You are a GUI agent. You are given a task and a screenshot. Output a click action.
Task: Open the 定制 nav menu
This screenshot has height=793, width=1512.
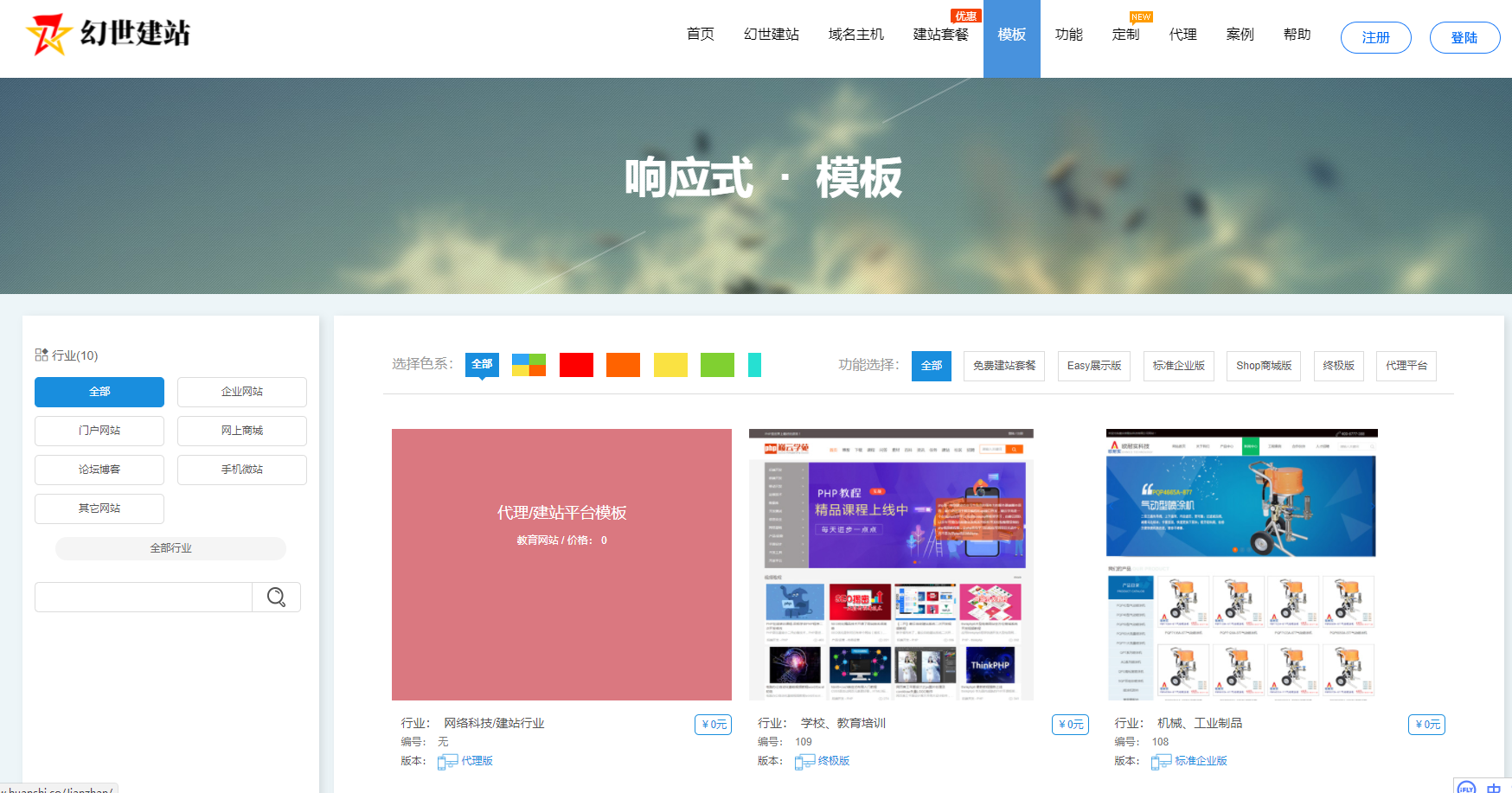1125,35
